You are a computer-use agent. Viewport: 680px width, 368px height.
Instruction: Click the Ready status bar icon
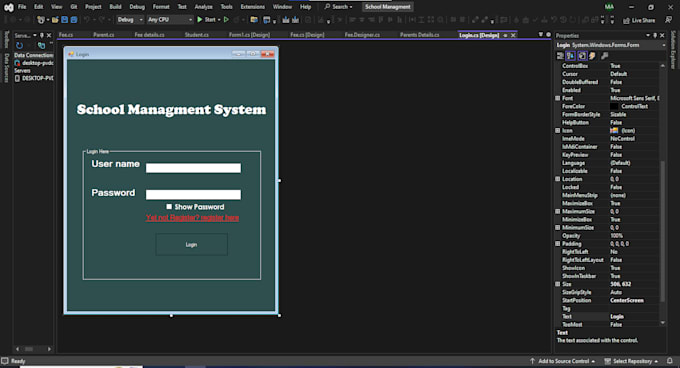click(x=5, y=361)
